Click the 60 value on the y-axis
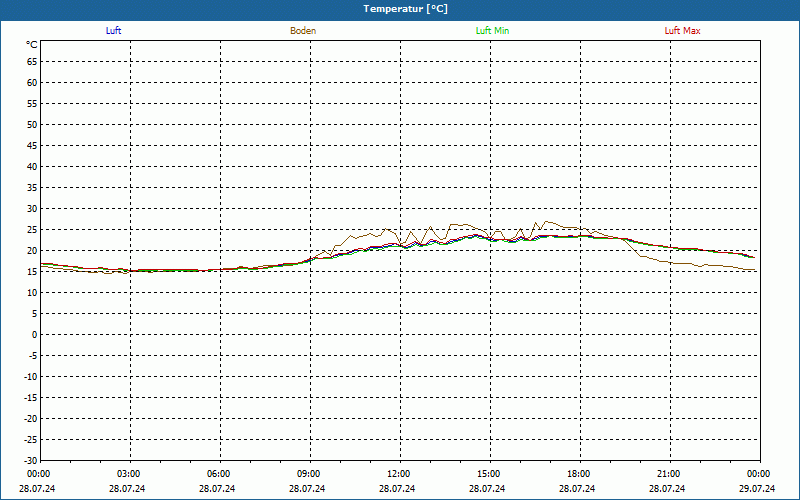Image resolution: width=800 pixels, height=500 pixels. 32,83
